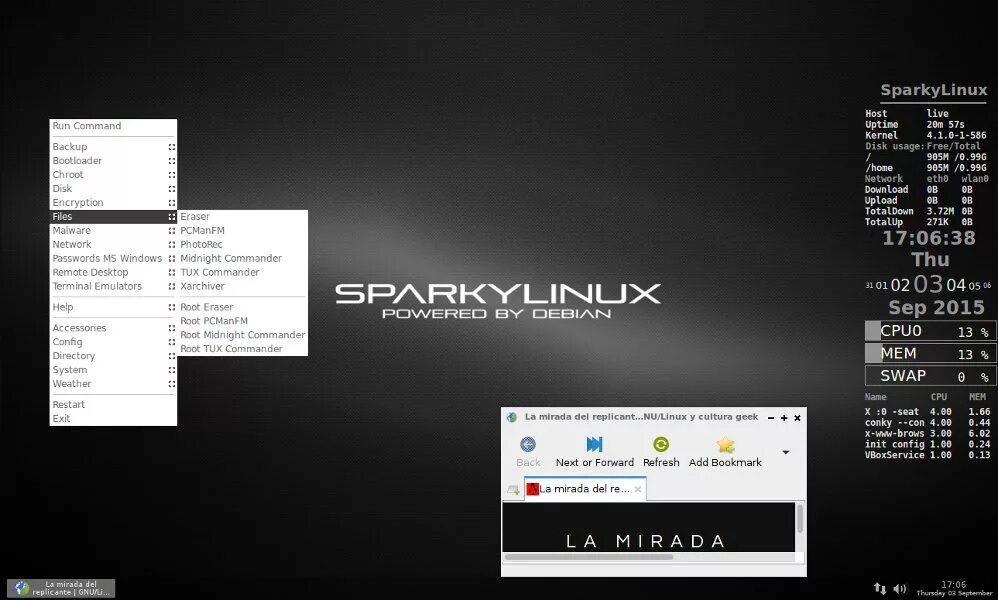The width and height of the screenshot is (998, 600).
Task: Click the 17:06:38 Conky clock
Action: click(x=929, y=238)
